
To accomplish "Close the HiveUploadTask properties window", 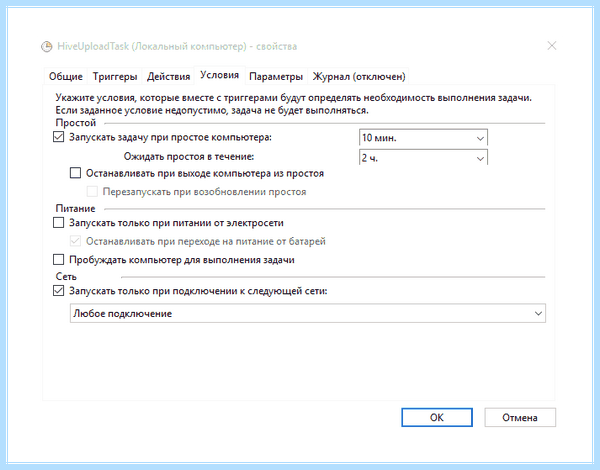I will (x=551, y=46).
